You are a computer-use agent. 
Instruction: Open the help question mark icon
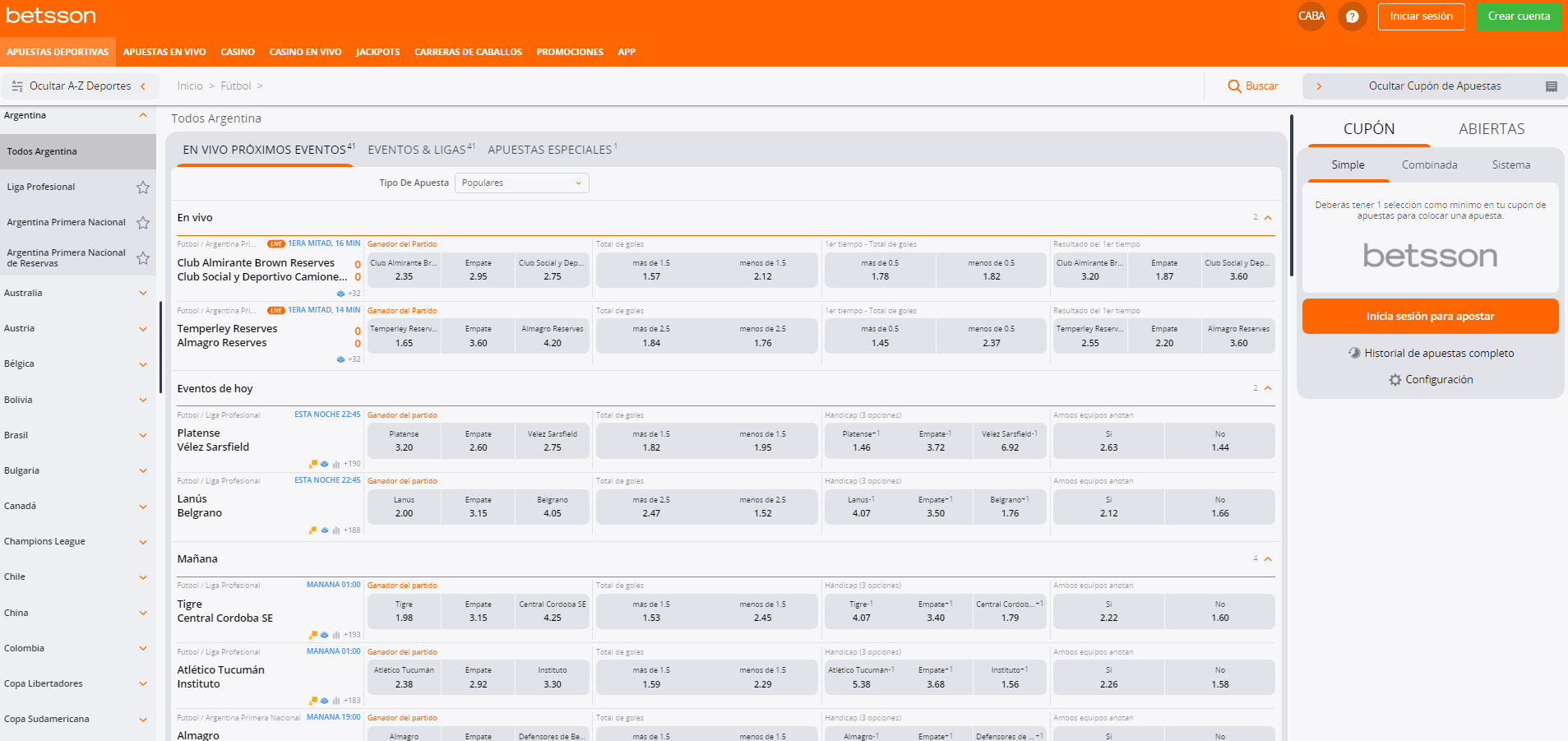tap(1352, 16)
